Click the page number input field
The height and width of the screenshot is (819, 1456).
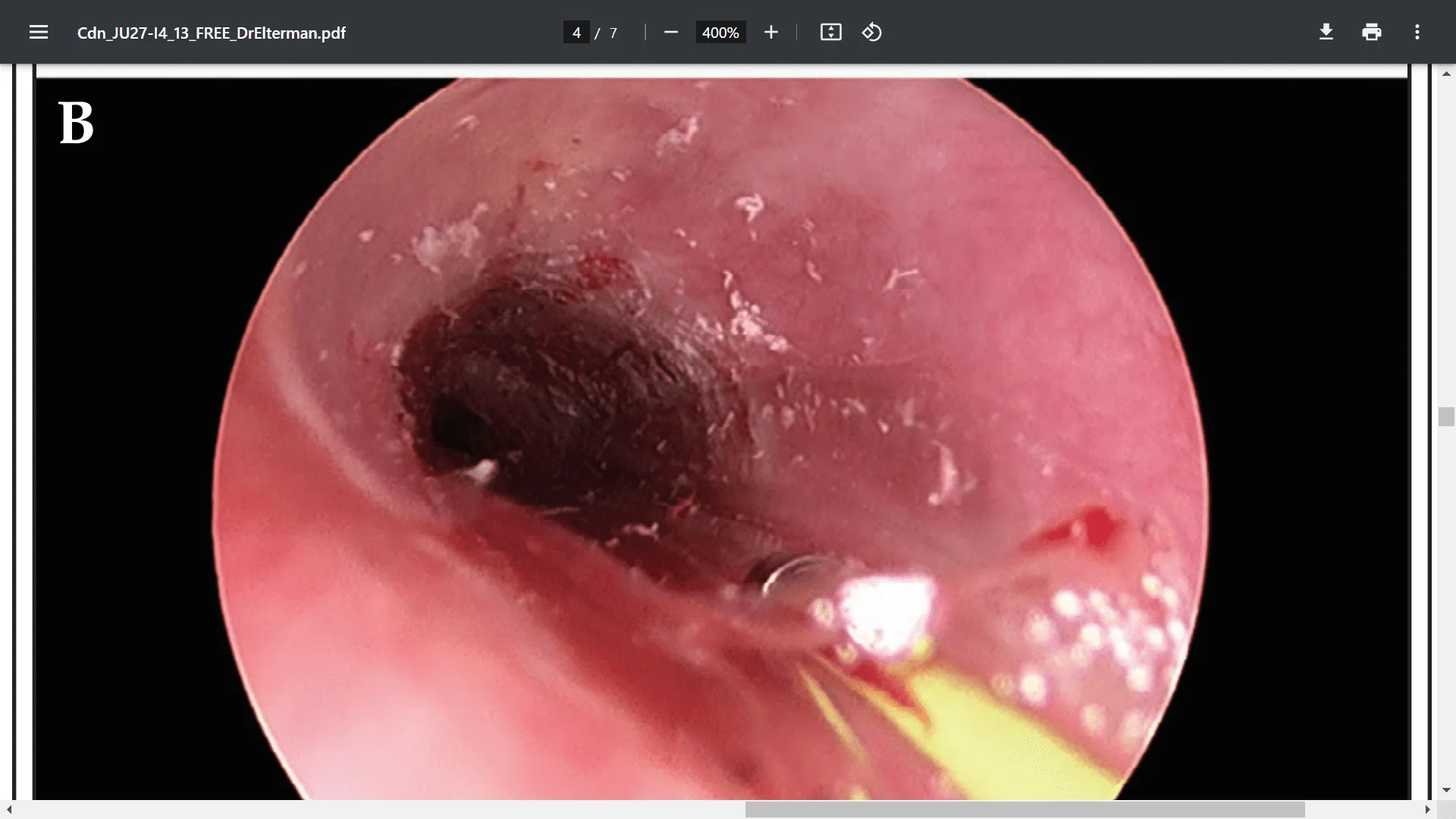coord(576,33)
